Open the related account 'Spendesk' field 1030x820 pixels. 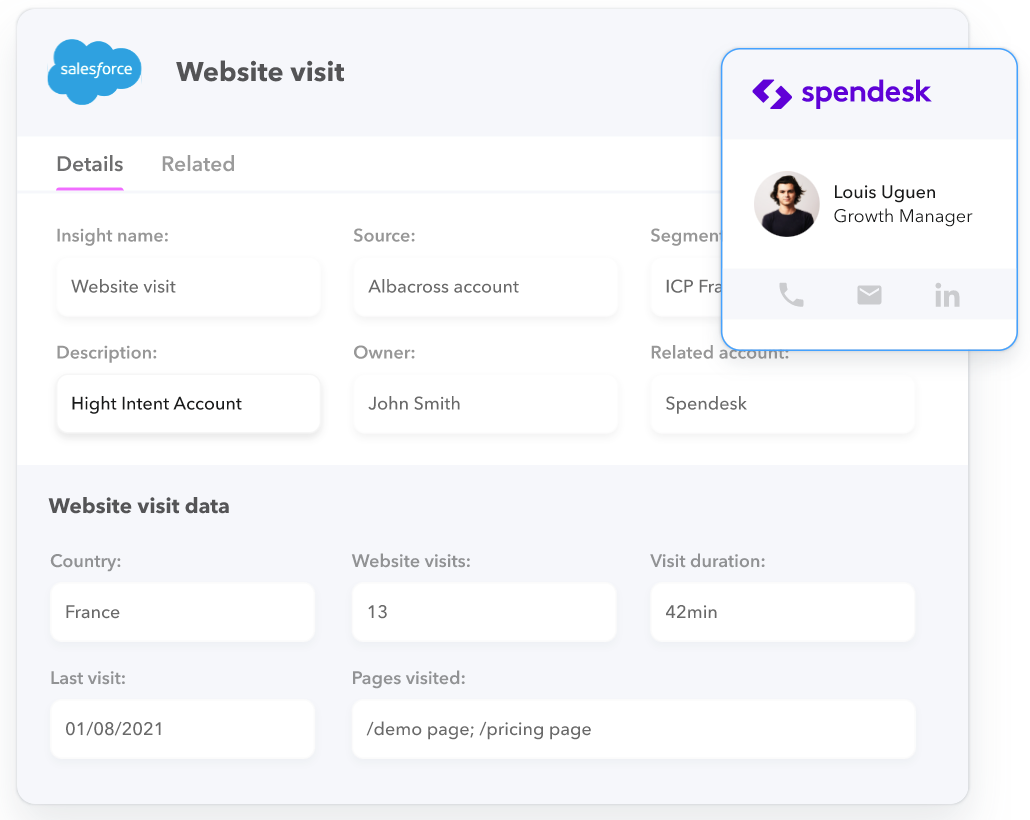point(782,403)
